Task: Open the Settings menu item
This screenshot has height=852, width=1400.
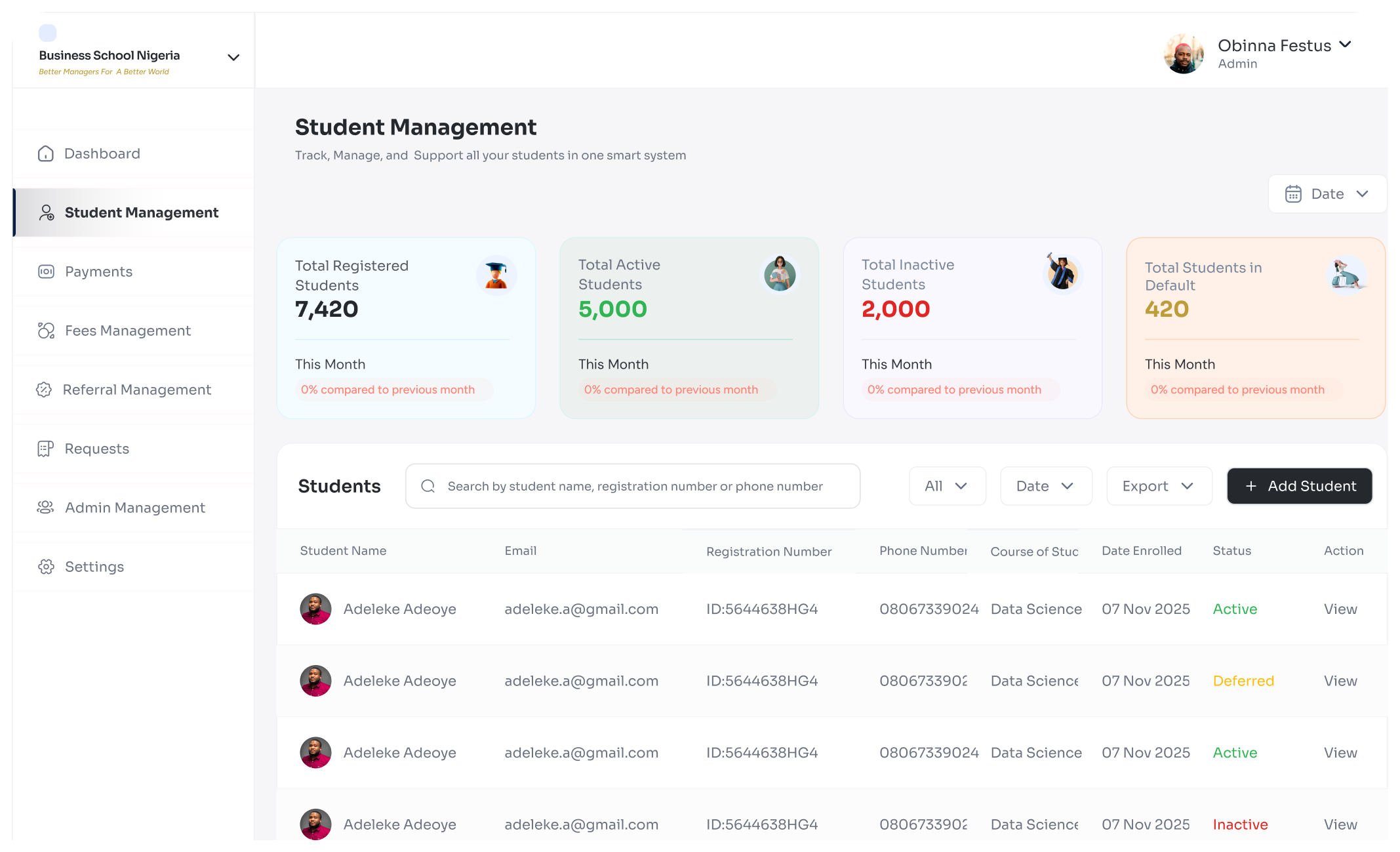Action: (x=94, y=567)
